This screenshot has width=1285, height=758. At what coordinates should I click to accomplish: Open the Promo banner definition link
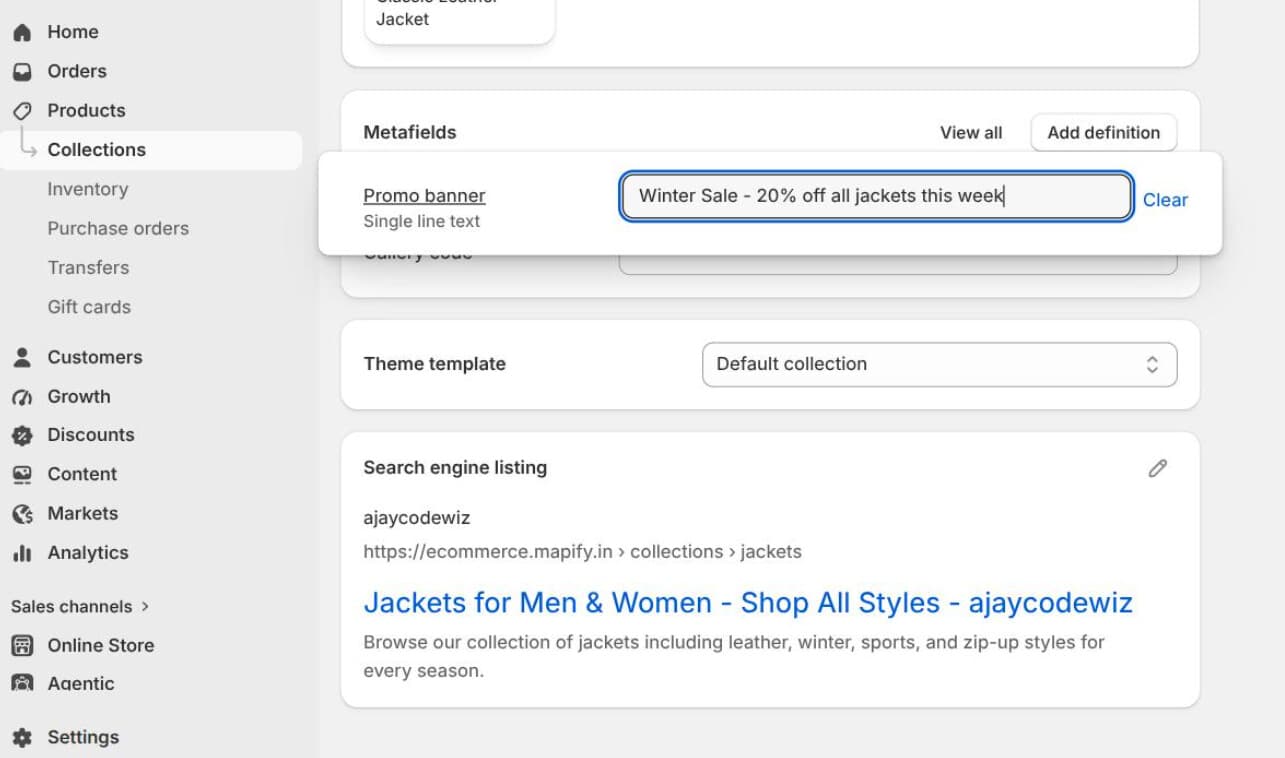[424, 195]
